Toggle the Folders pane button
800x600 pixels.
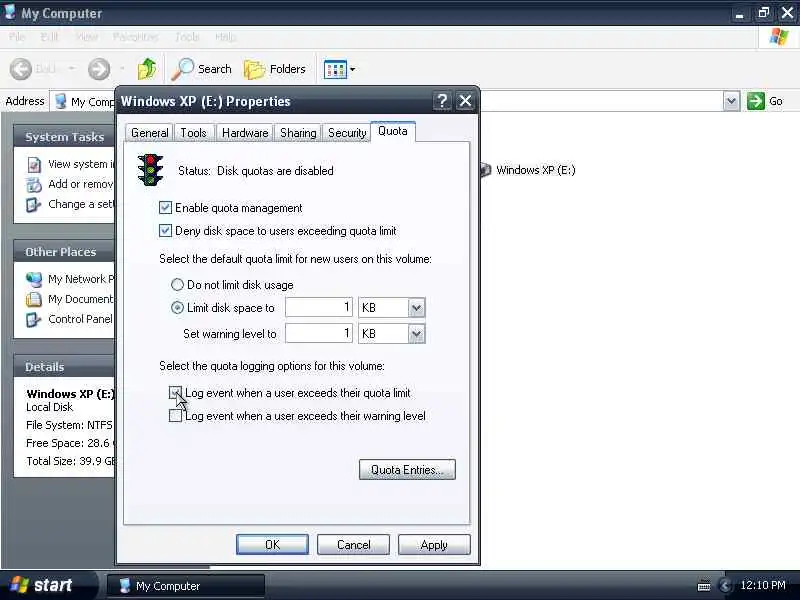(x=274, y=69)
